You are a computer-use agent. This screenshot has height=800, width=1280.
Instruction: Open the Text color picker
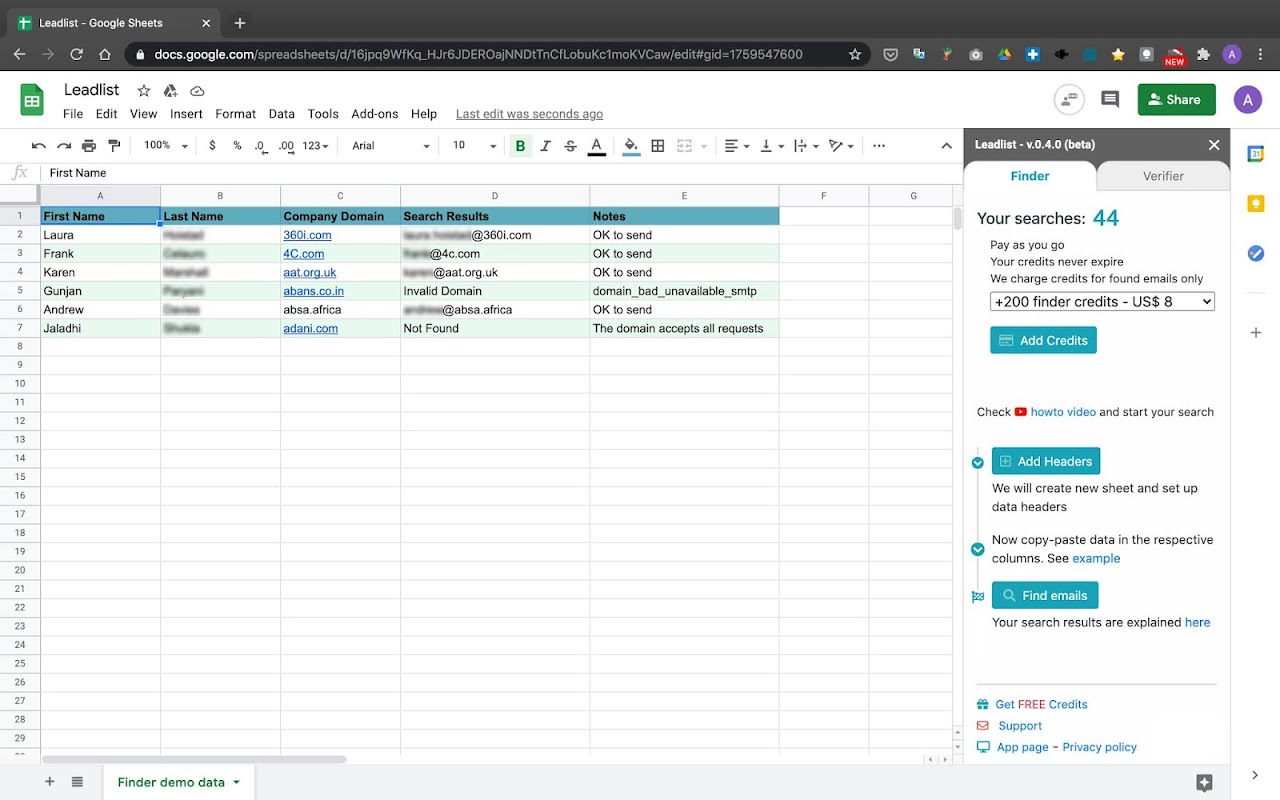596,146
